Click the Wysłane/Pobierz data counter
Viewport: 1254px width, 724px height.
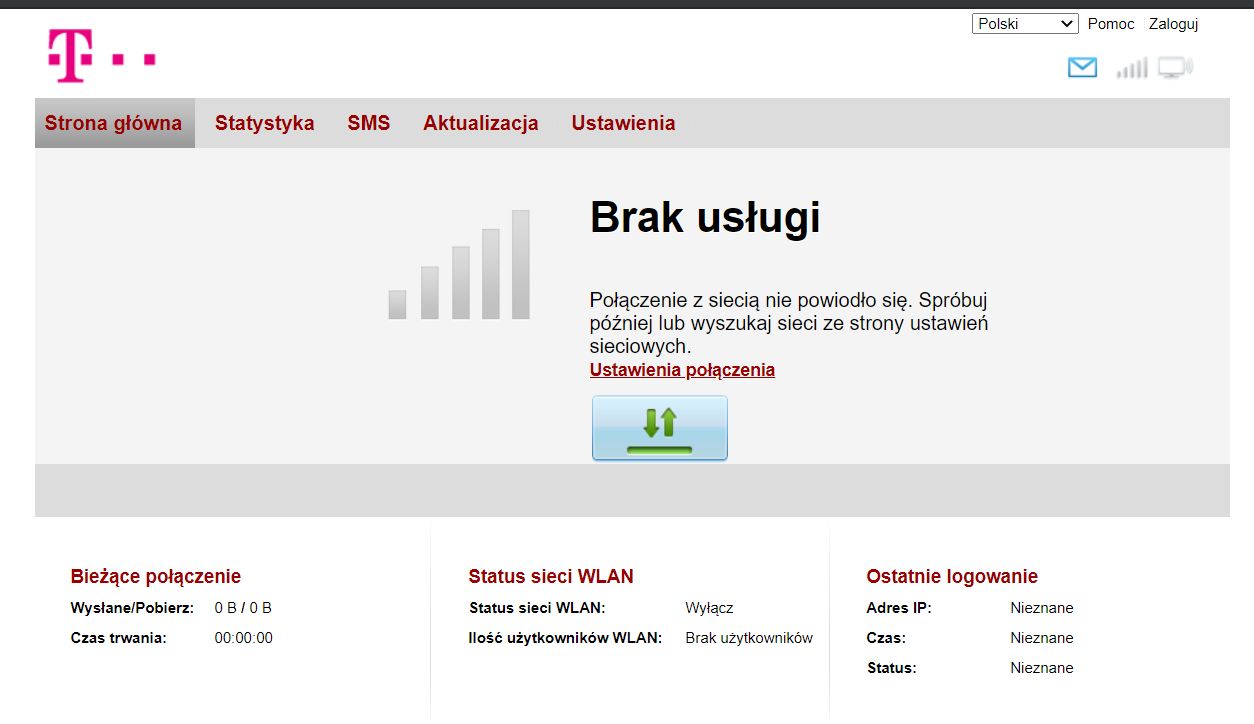click(x=244, y=607)
